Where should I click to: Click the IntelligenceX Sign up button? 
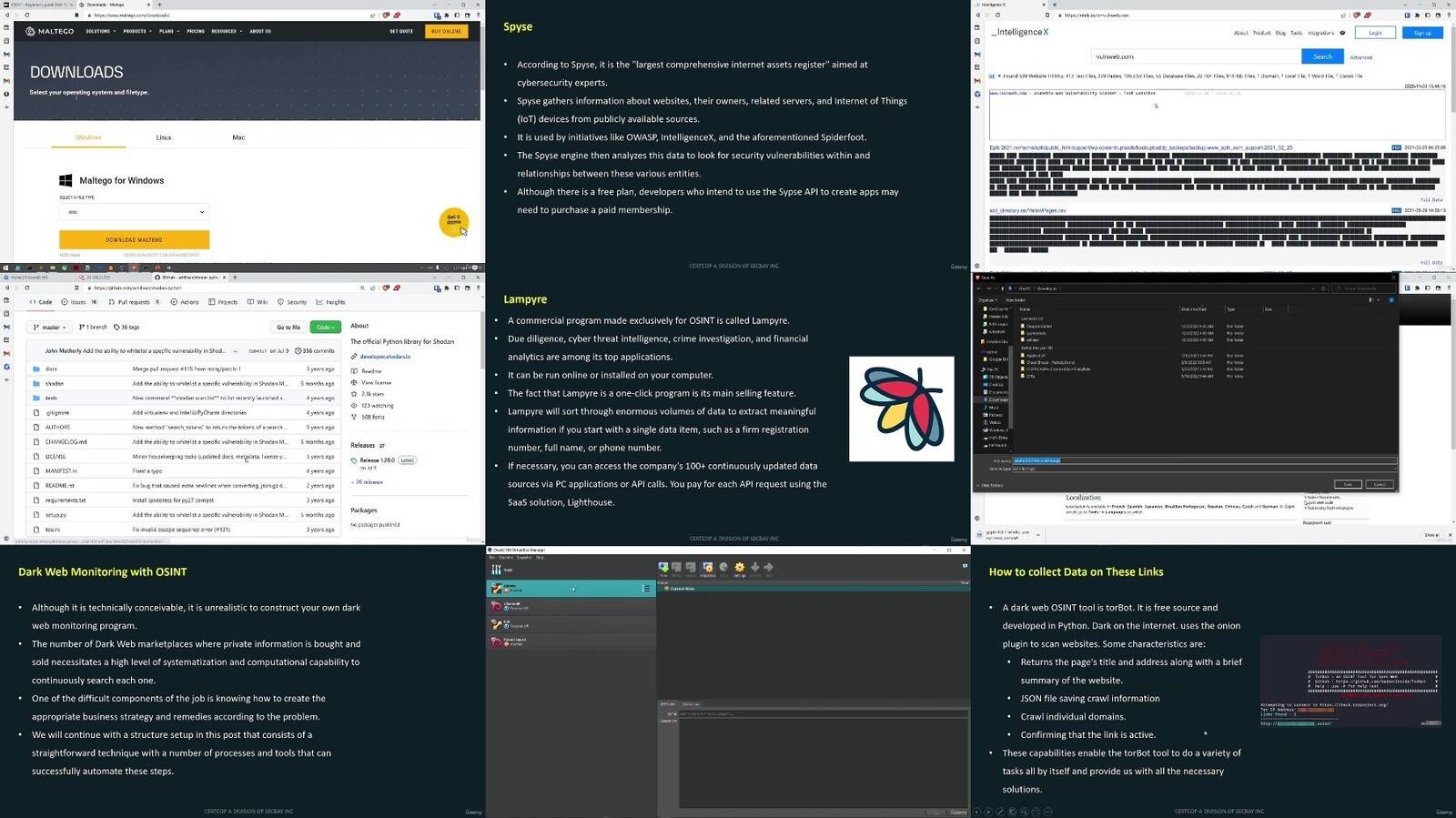click(x=1422, y=33)
